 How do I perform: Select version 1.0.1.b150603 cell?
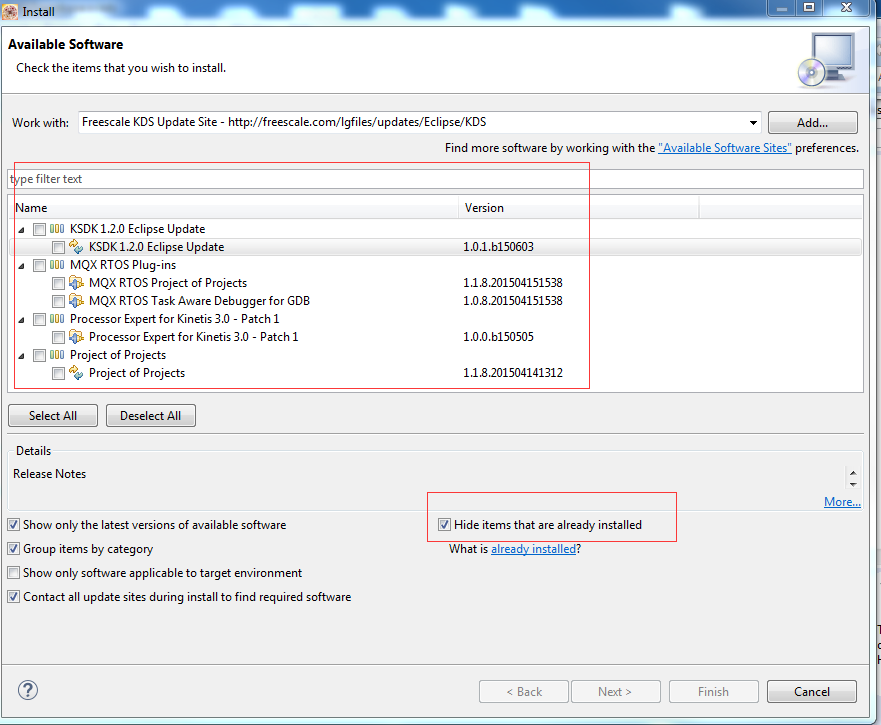(498, 247)
